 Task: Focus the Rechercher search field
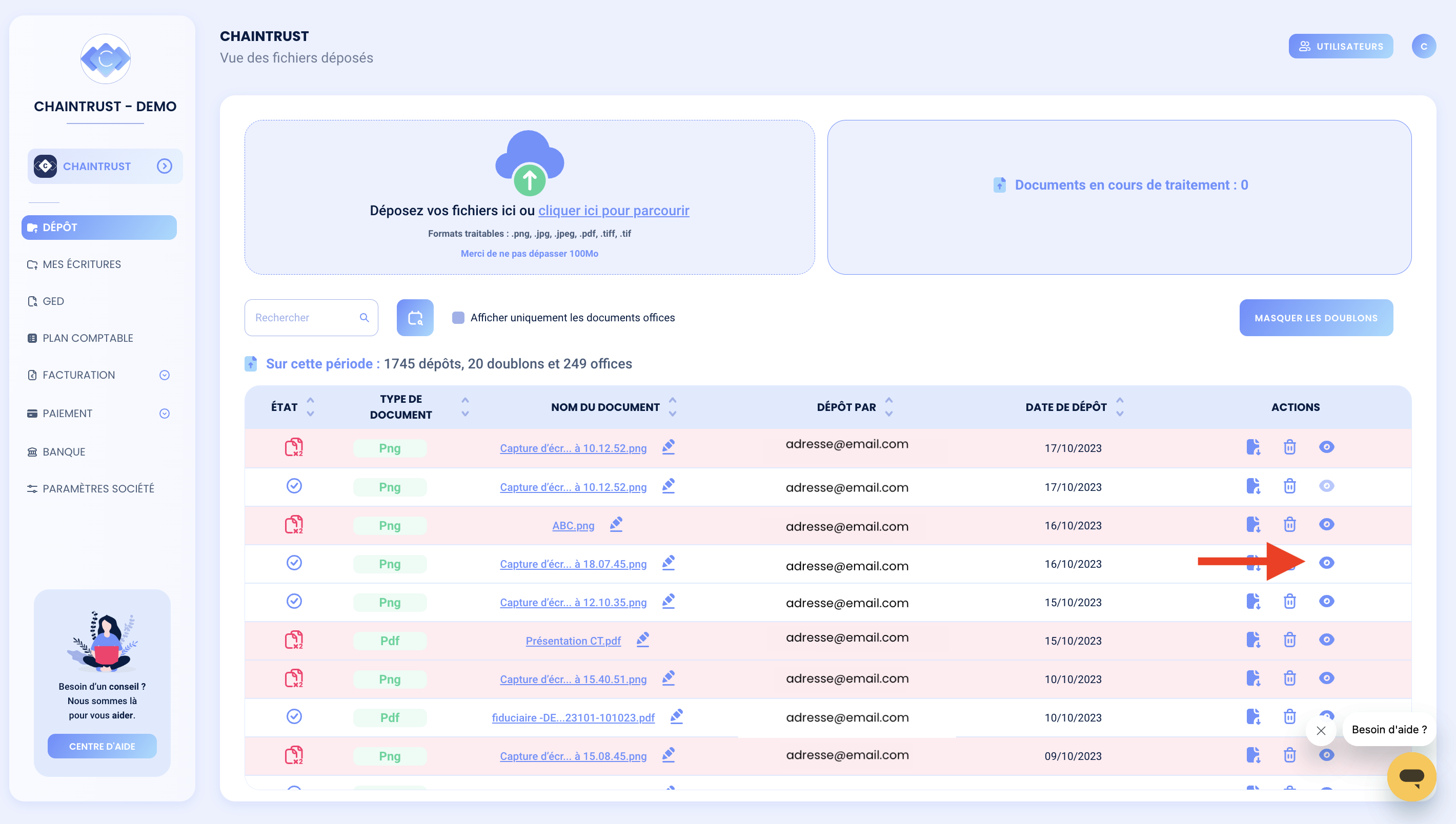[311, 318]
